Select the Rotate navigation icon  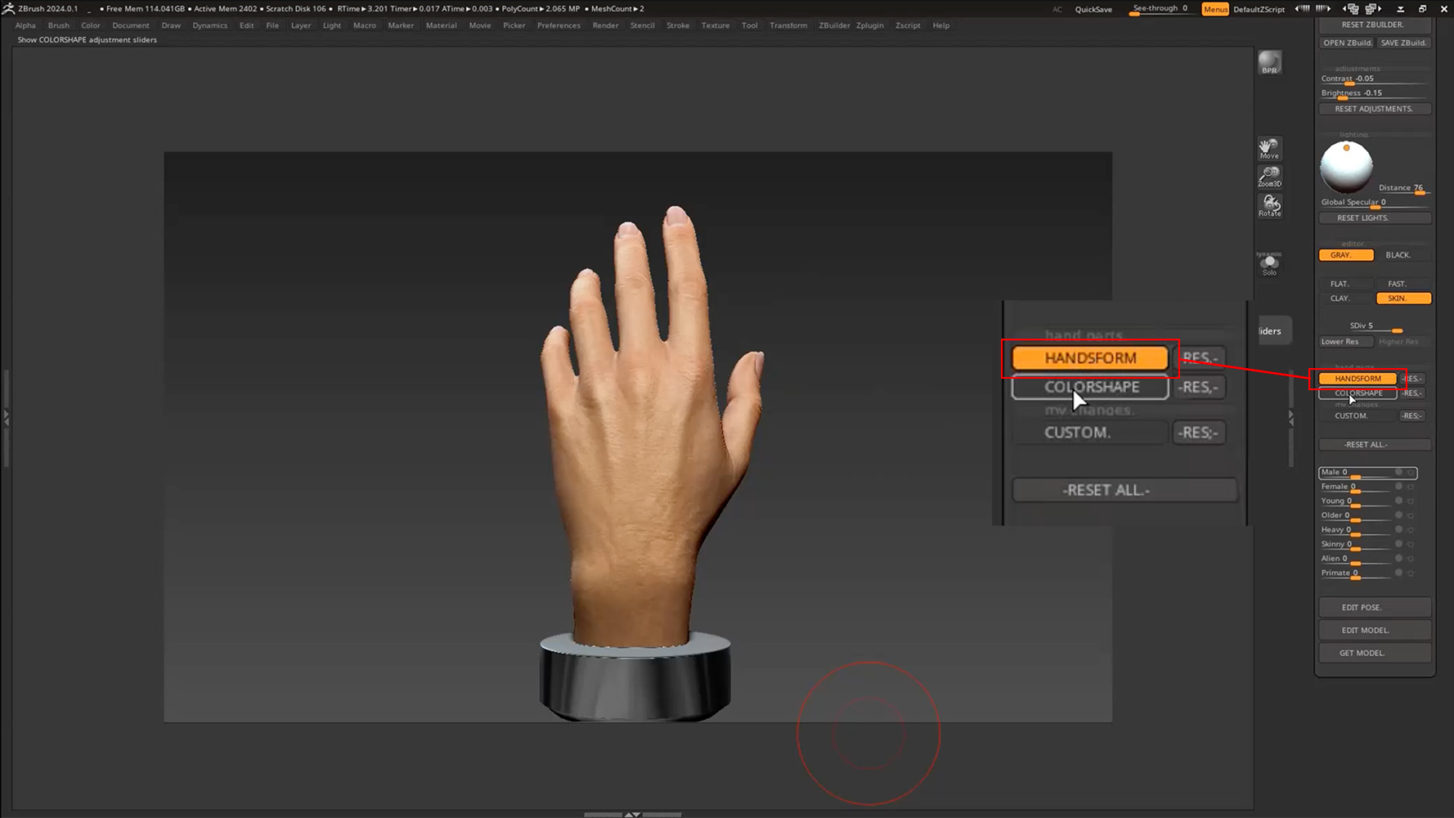1270,207
